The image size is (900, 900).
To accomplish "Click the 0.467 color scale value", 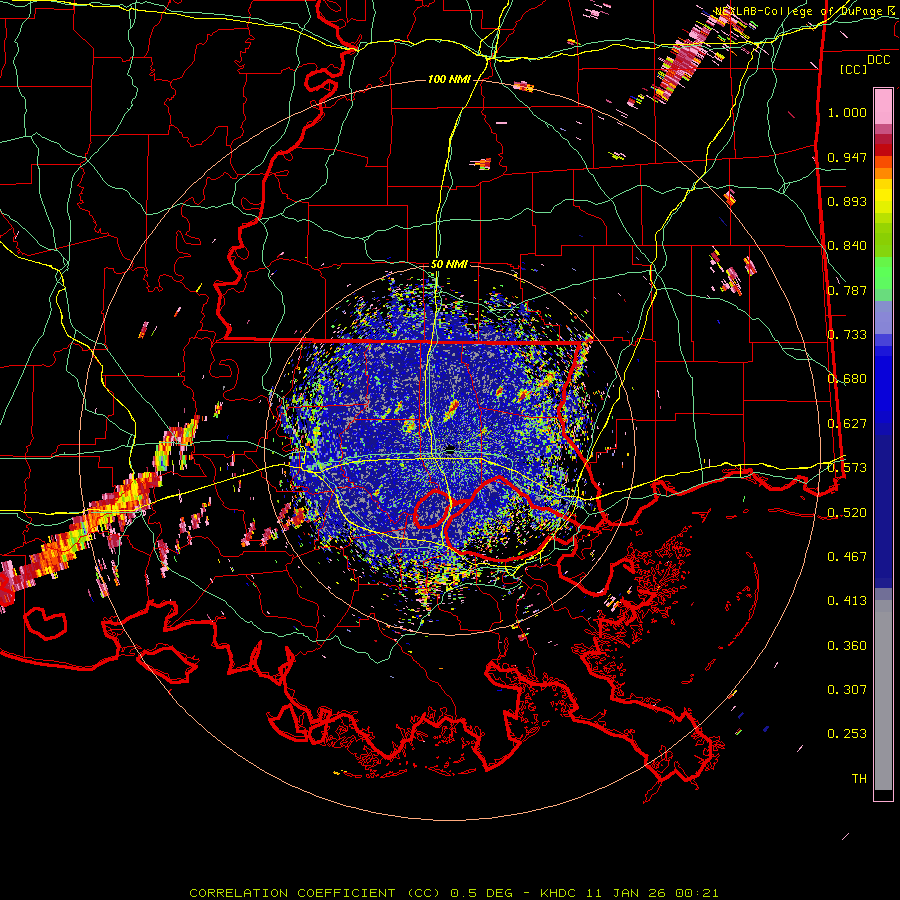I will point(847,557).
